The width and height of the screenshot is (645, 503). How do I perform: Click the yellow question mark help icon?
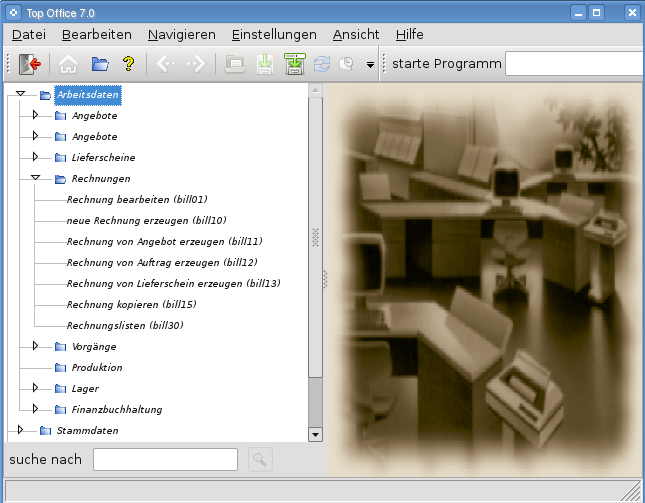tap(129, 64)
